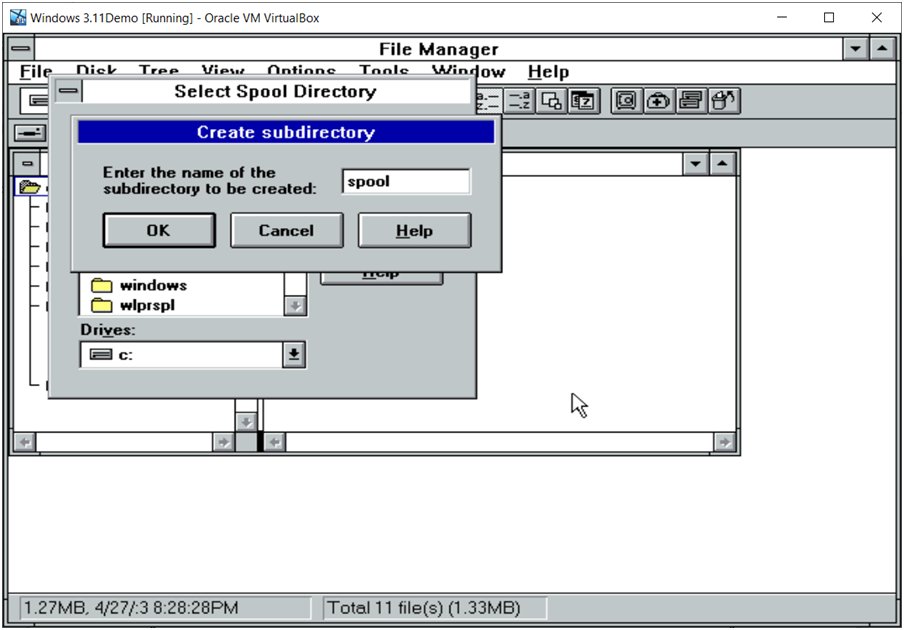
Task: Click the Select Spool Directory title bar
Action: pyautogui.click(x=276, y=91)
